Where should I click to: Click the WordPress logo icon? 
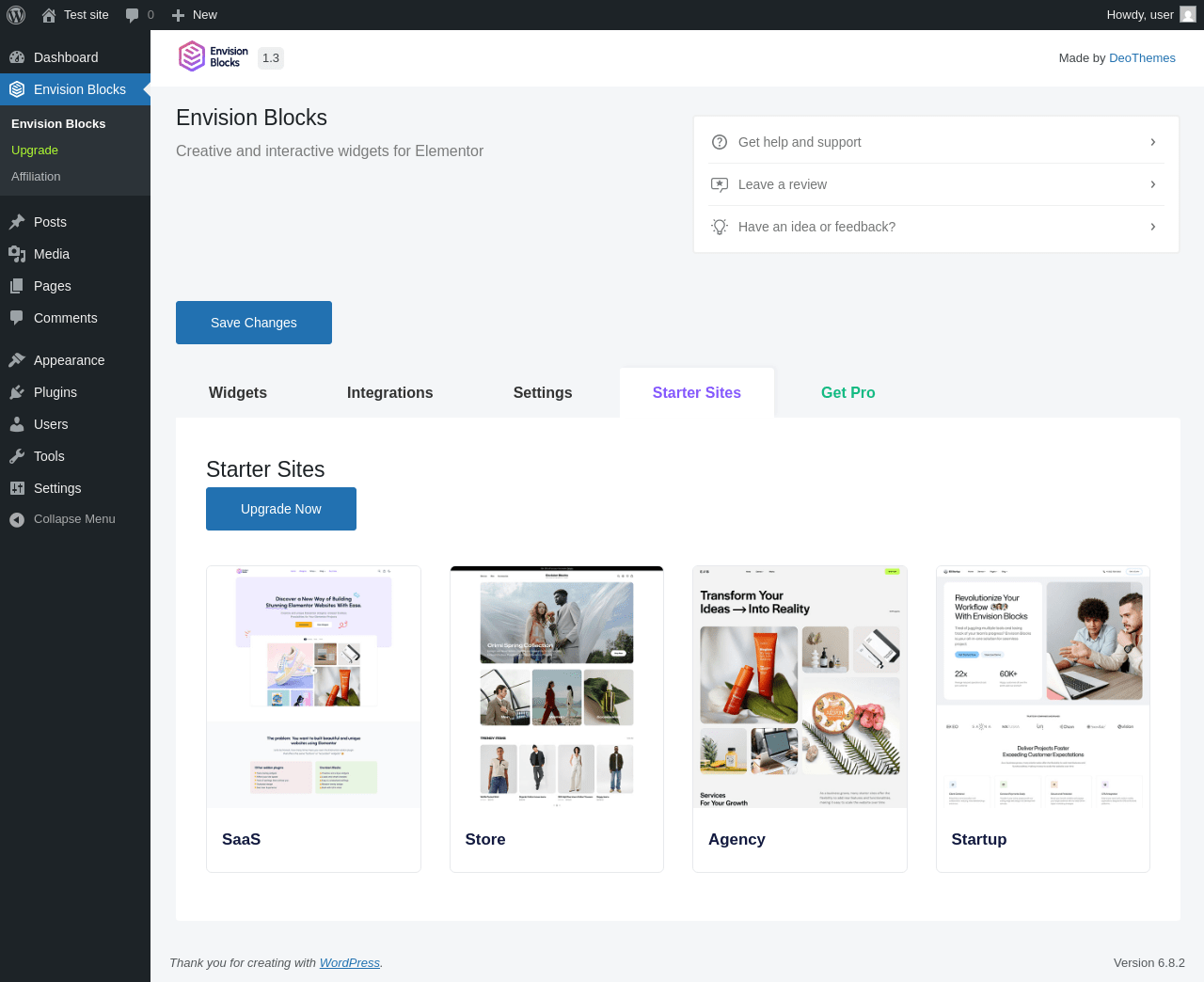[x=16, y=15]
